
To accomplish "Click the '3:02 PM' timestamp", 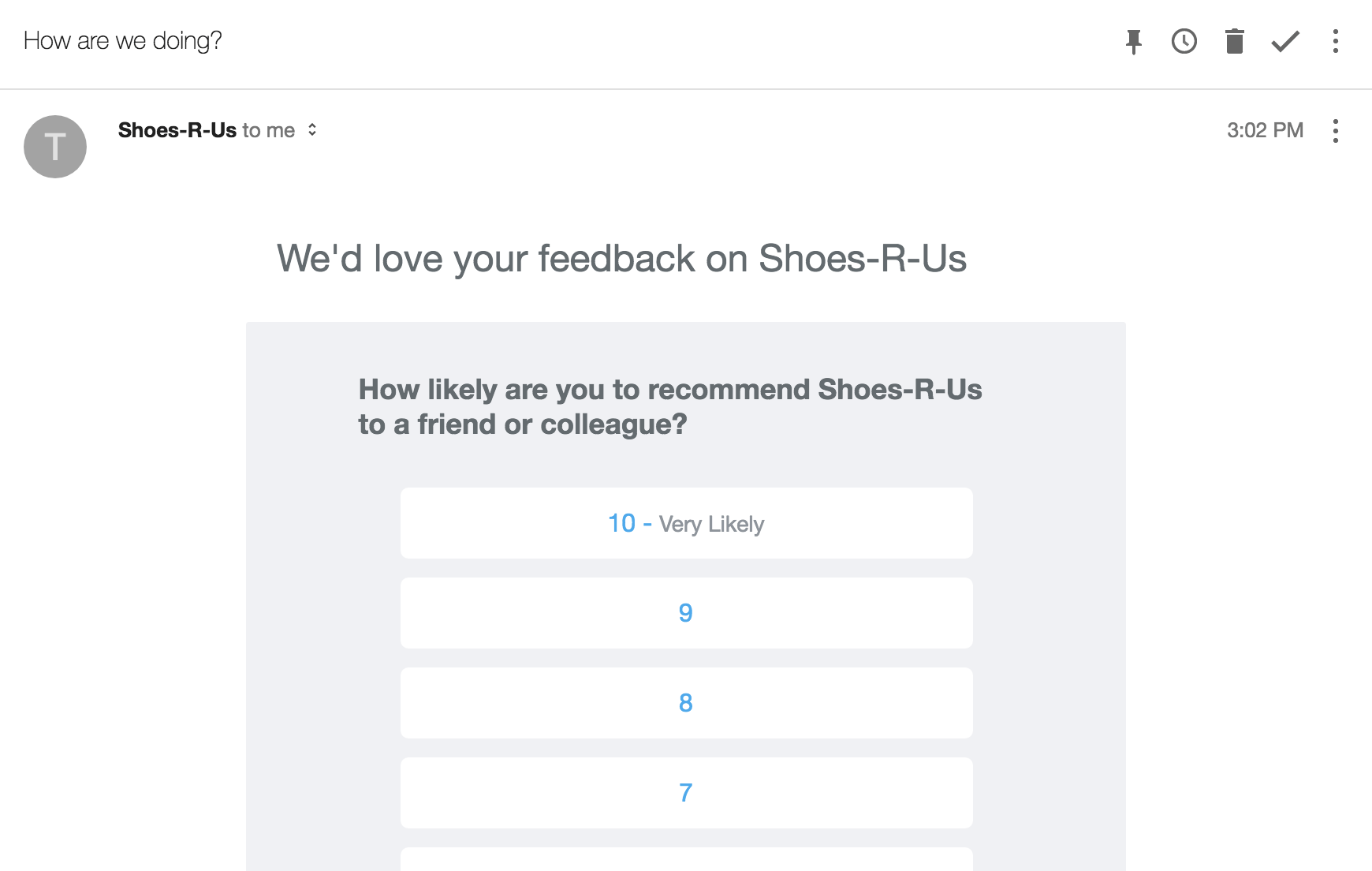I will click(1266, 130).
